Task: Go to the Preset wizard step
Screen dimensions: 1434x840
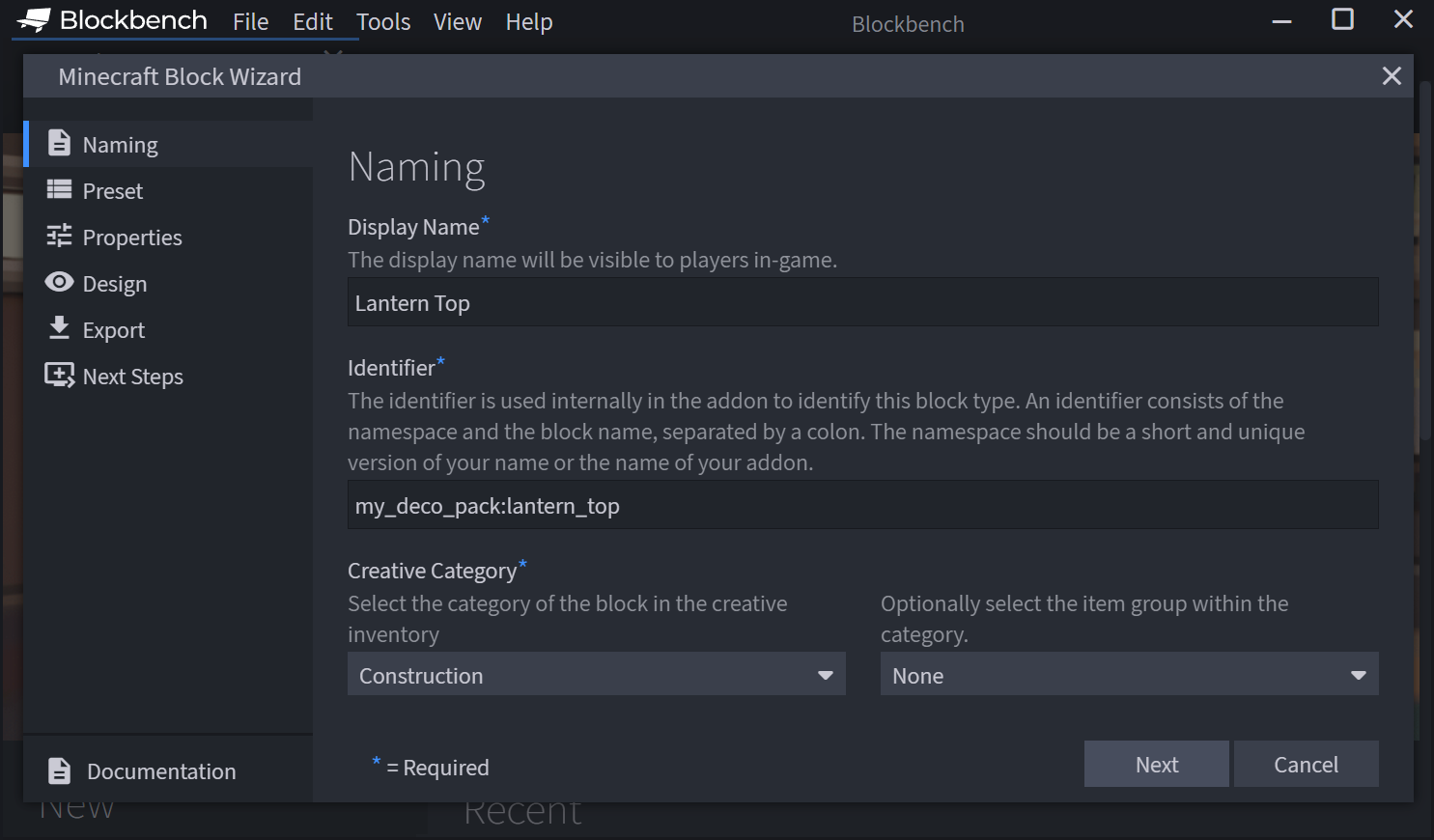Action: (168, 190)
